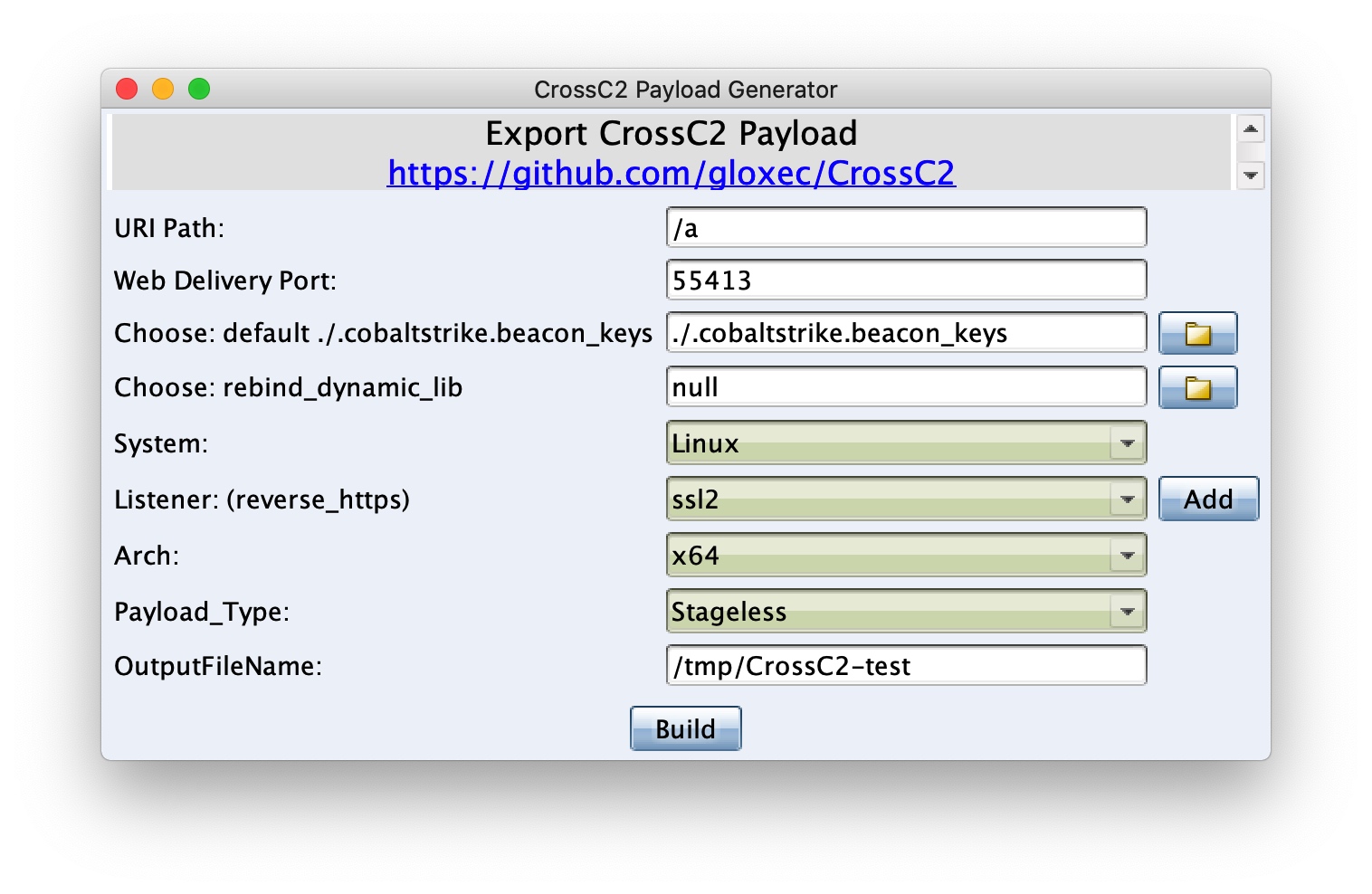Focus the URI Path input field
Viewport: 1372px width, 894px height.
click(x=906, y=227)
